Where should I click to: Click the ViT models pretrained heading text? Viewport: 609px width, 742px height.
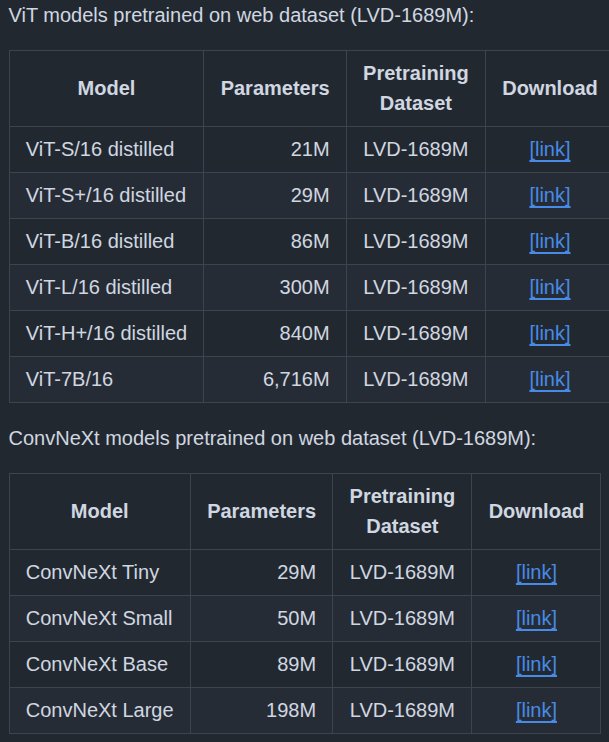241,16
